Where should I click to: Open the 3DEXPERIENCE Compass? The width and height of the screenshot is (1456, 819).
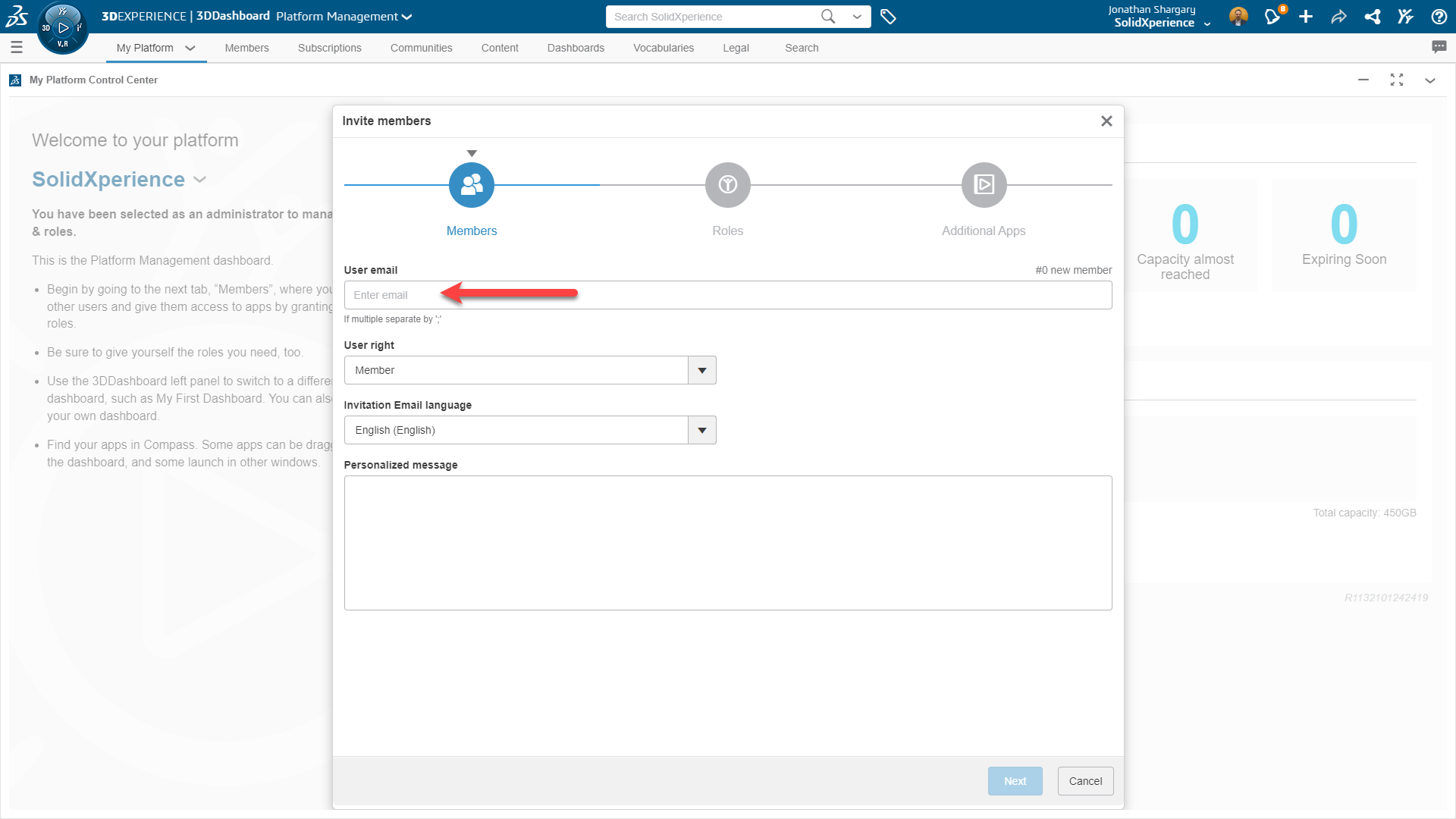coord(63,28)
